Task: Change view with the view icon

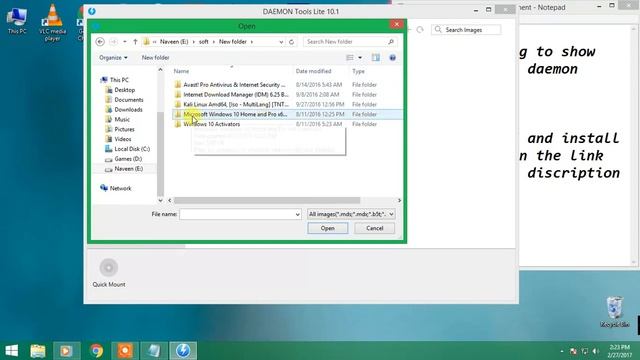Action: (350, 58)
